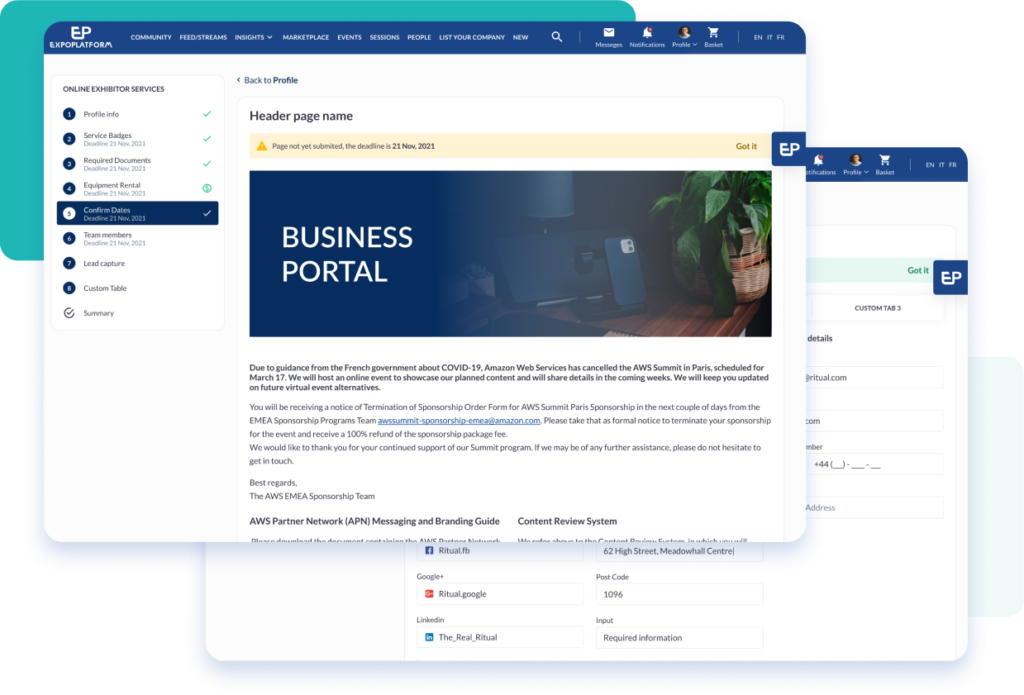
Task: Click the phone number field starting +44
Action: (x=874, y=464)
